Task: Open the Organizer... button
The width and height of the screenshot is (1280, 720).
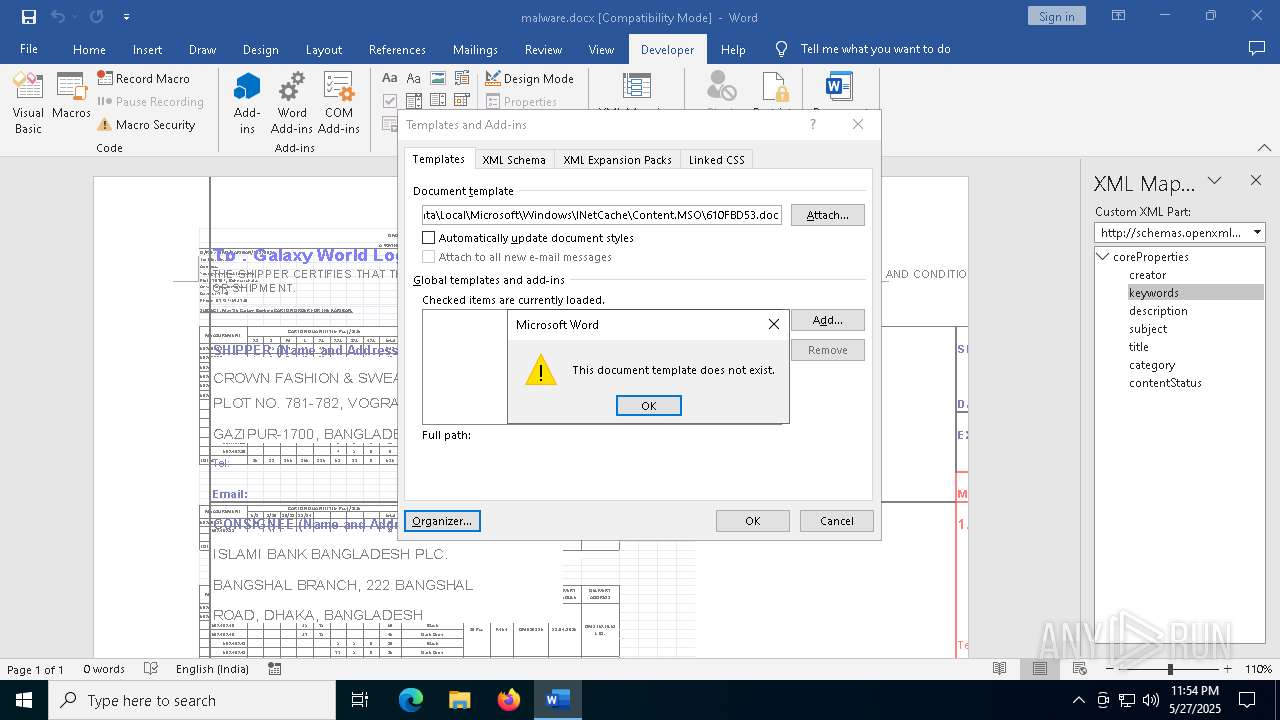Action: click(442, 521)
